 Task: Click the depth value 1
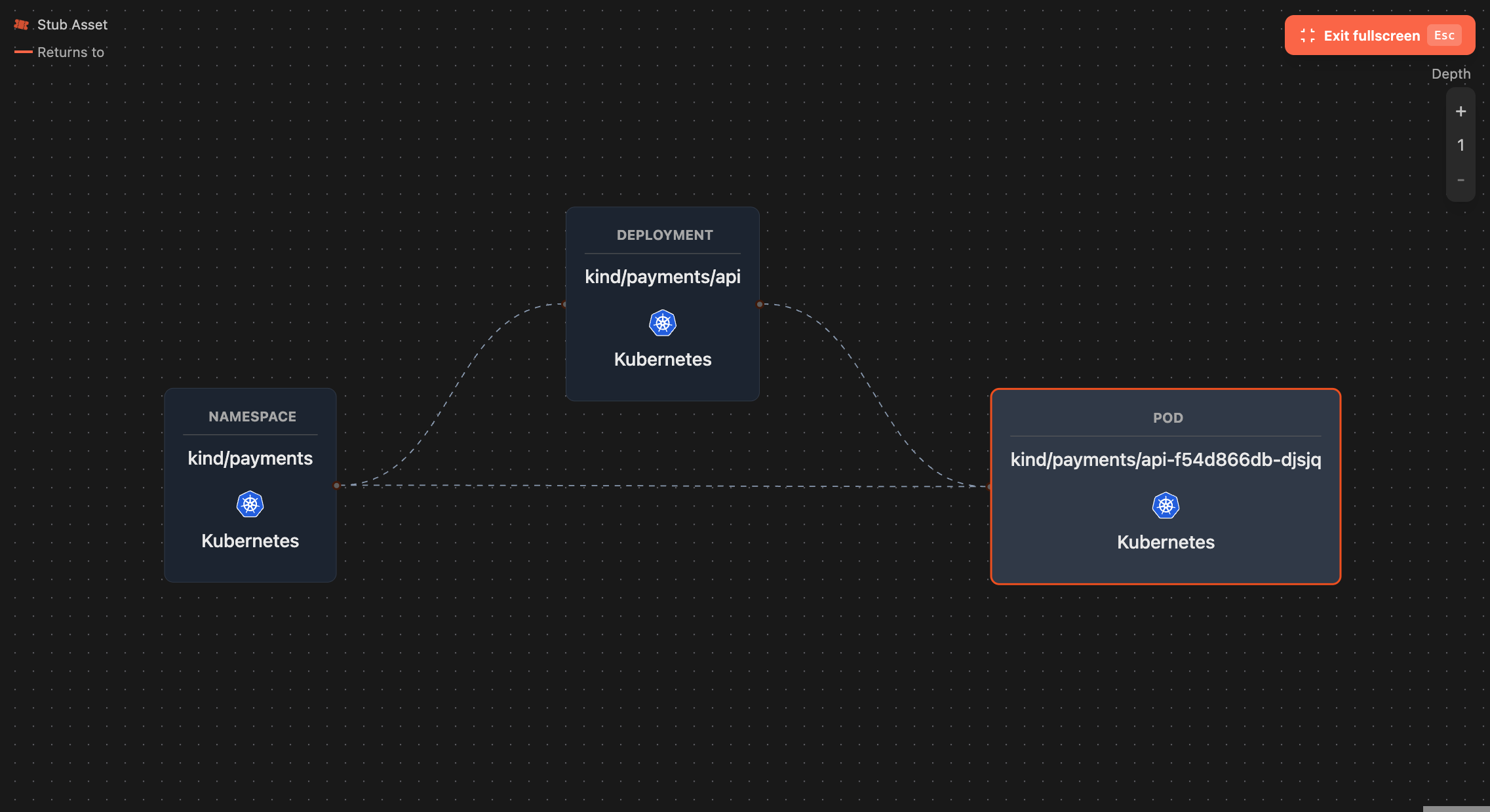coord(1461,145)
